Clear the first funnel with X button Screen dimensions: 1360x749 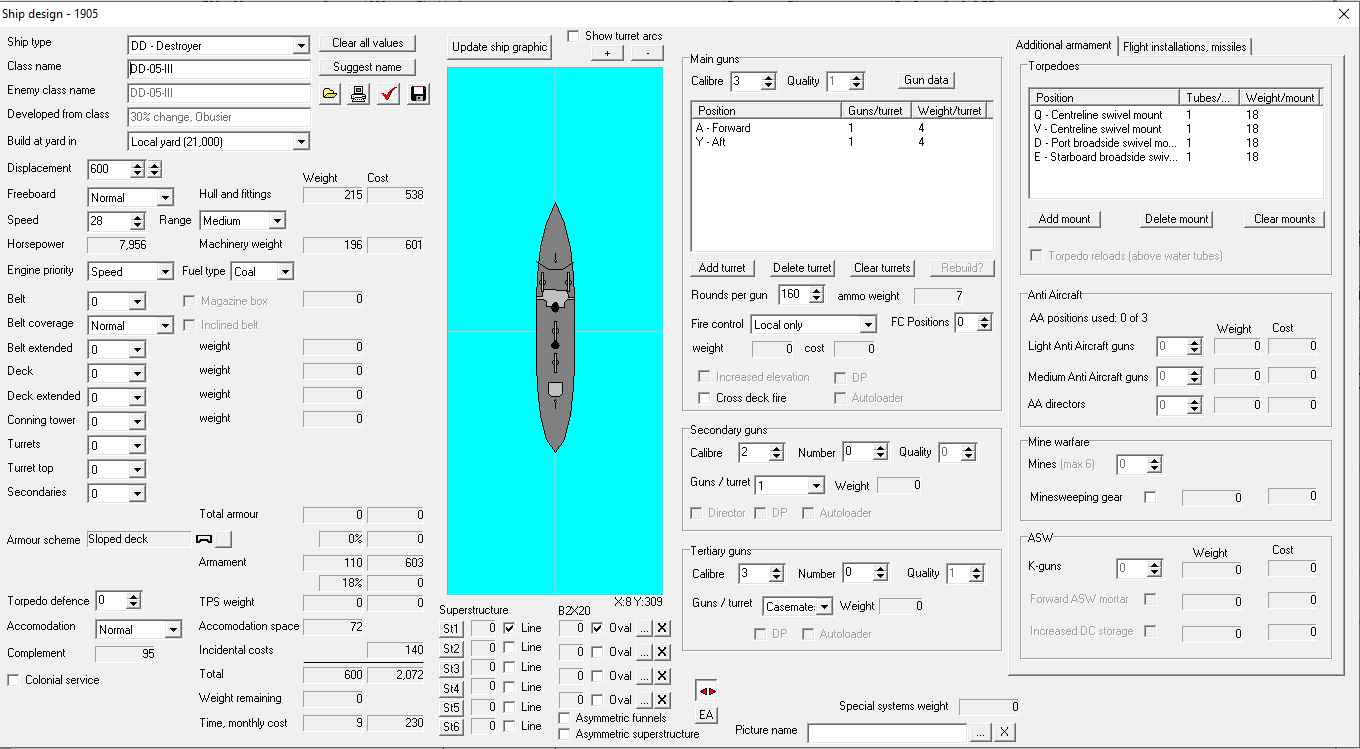662,628
